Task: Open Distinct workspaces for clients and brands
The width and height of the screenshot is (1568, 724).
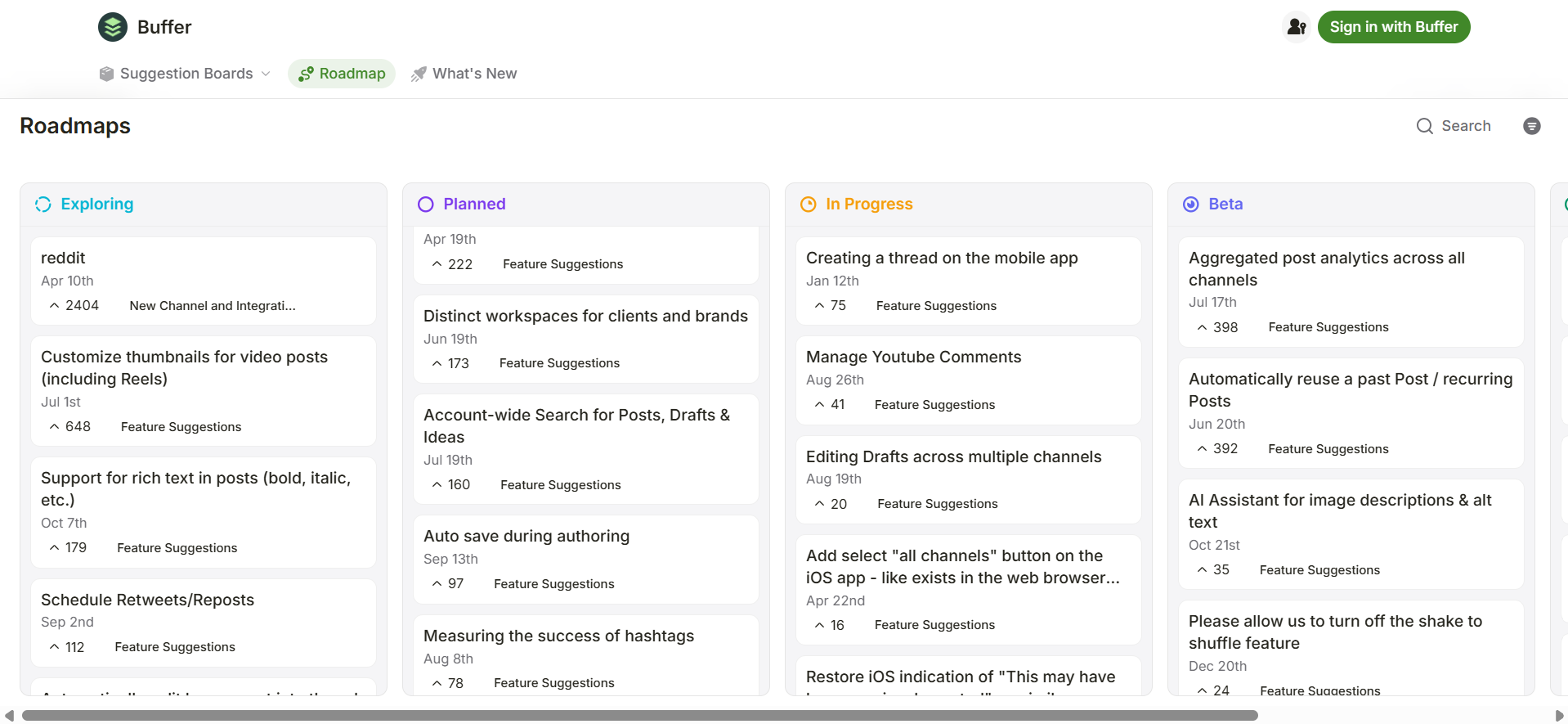Action: click(586, 339)
